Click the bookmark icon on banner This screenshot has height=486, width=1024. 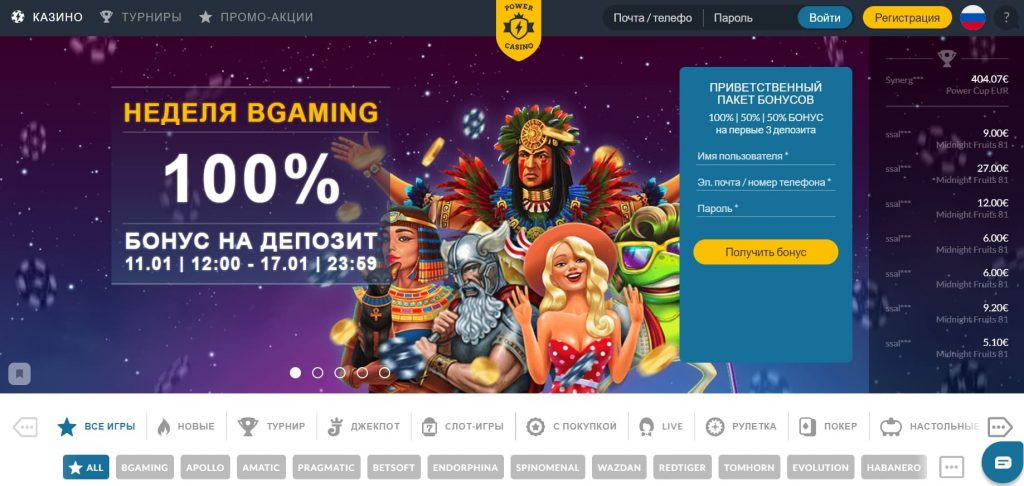pyautogui.click(x=20, y=374)
